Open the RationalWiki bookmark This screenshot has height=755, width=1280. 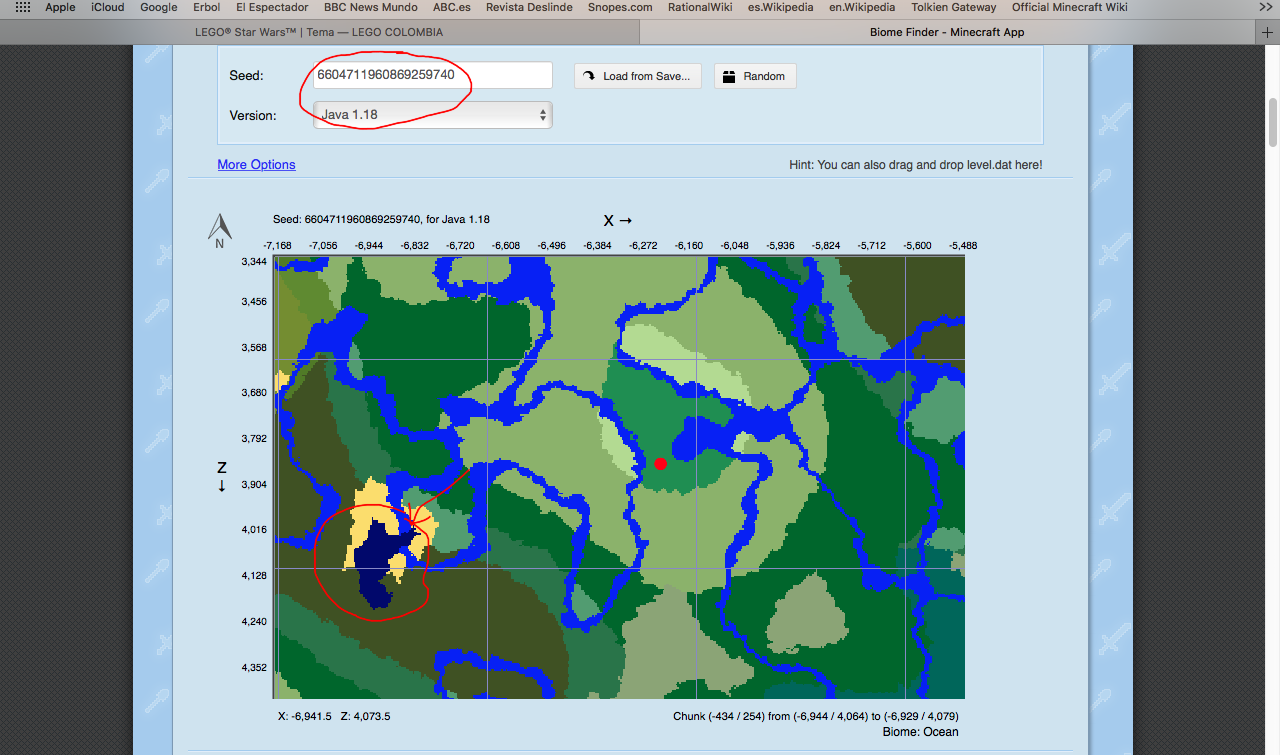click(x=701, y=7)
